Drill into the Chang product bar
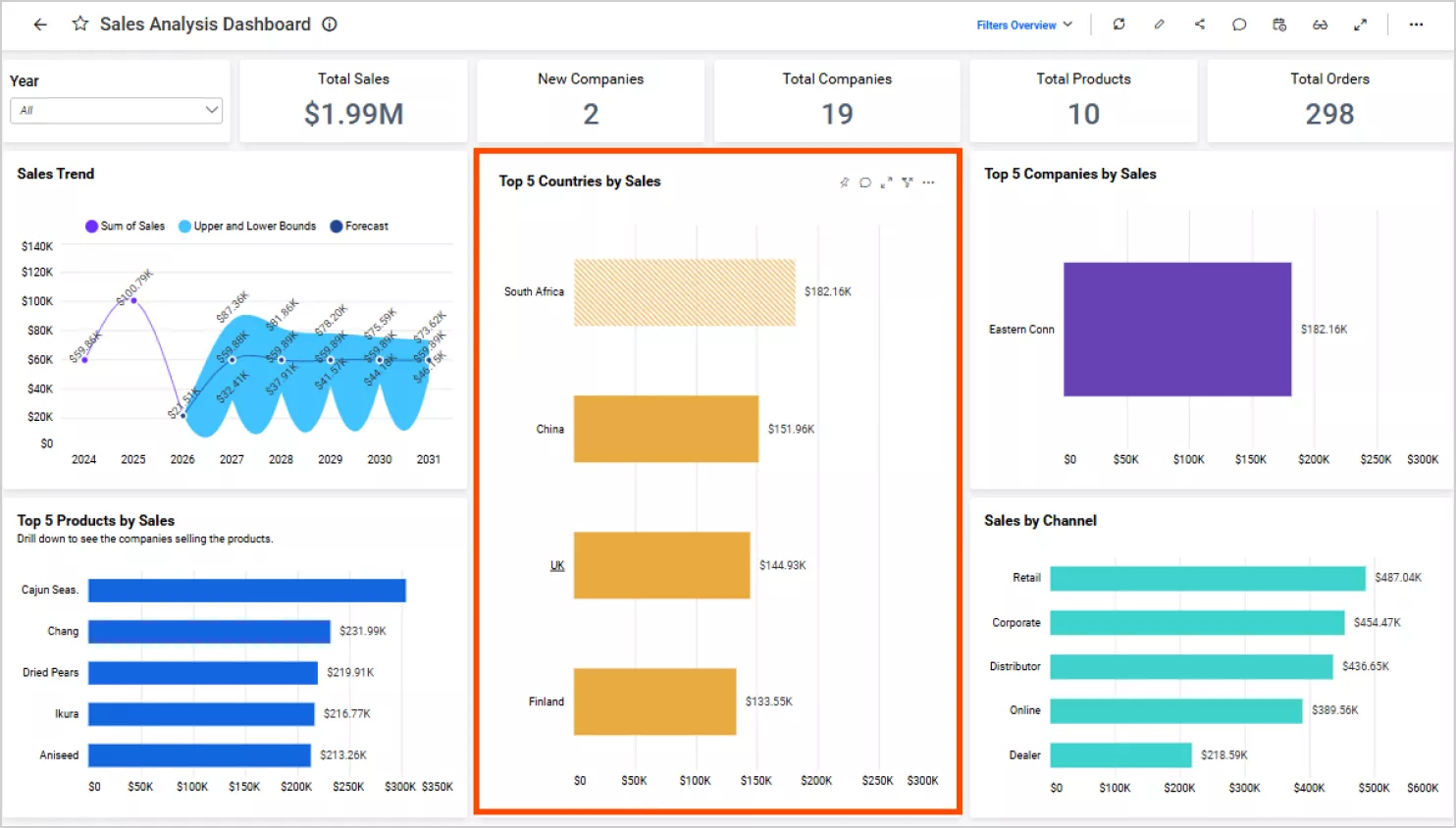1456x828 pixels. point(209,632)
